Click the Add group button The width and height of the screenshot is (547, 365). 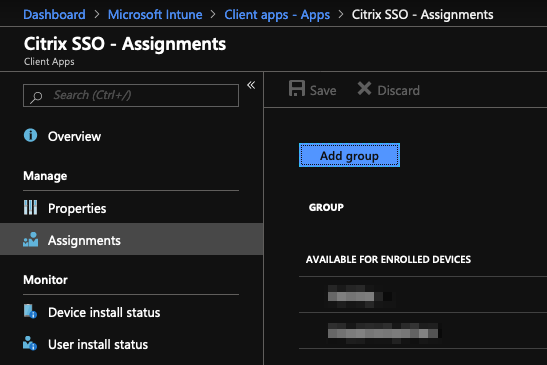pos(349,155)
